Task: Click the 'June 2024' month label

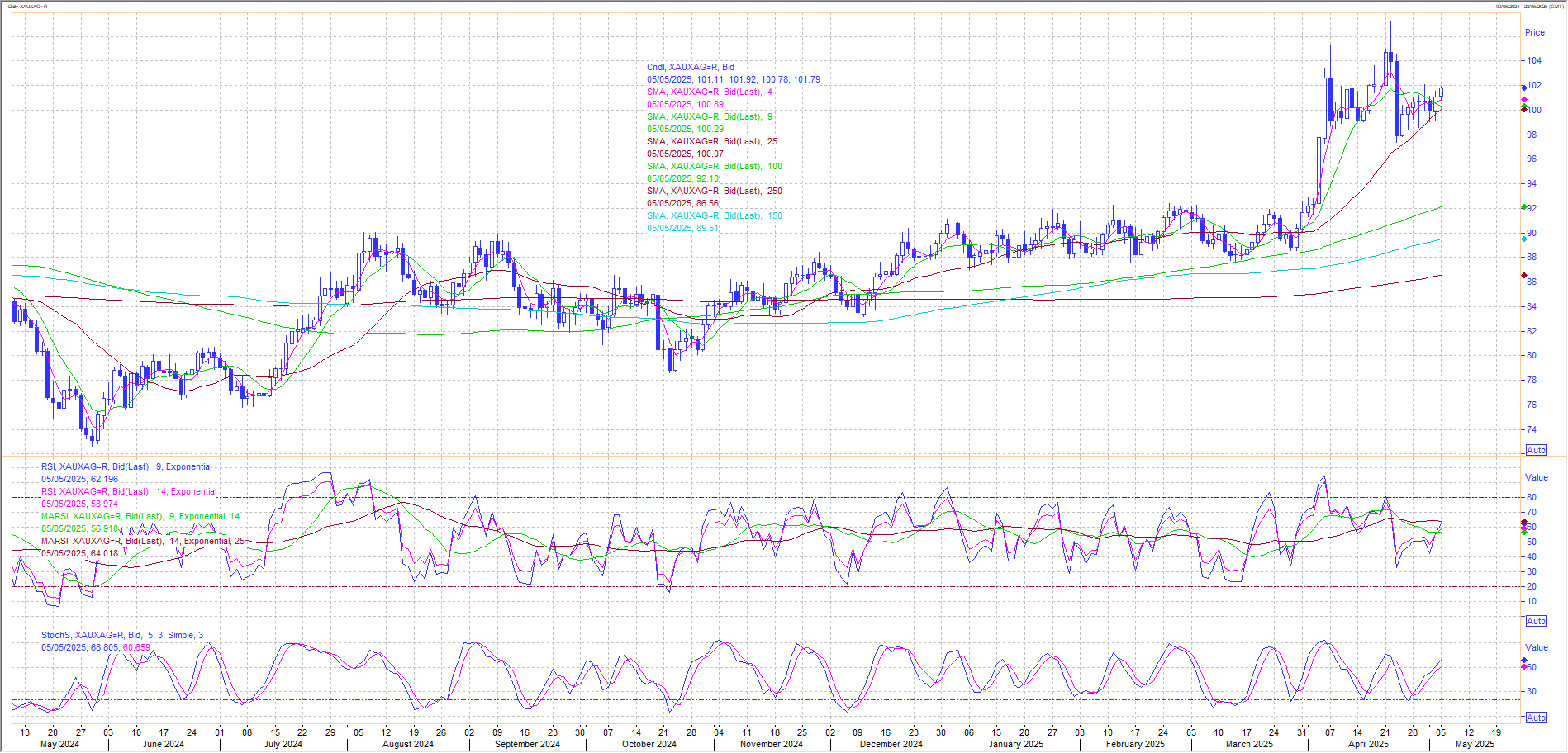Action: click(164, 744)
